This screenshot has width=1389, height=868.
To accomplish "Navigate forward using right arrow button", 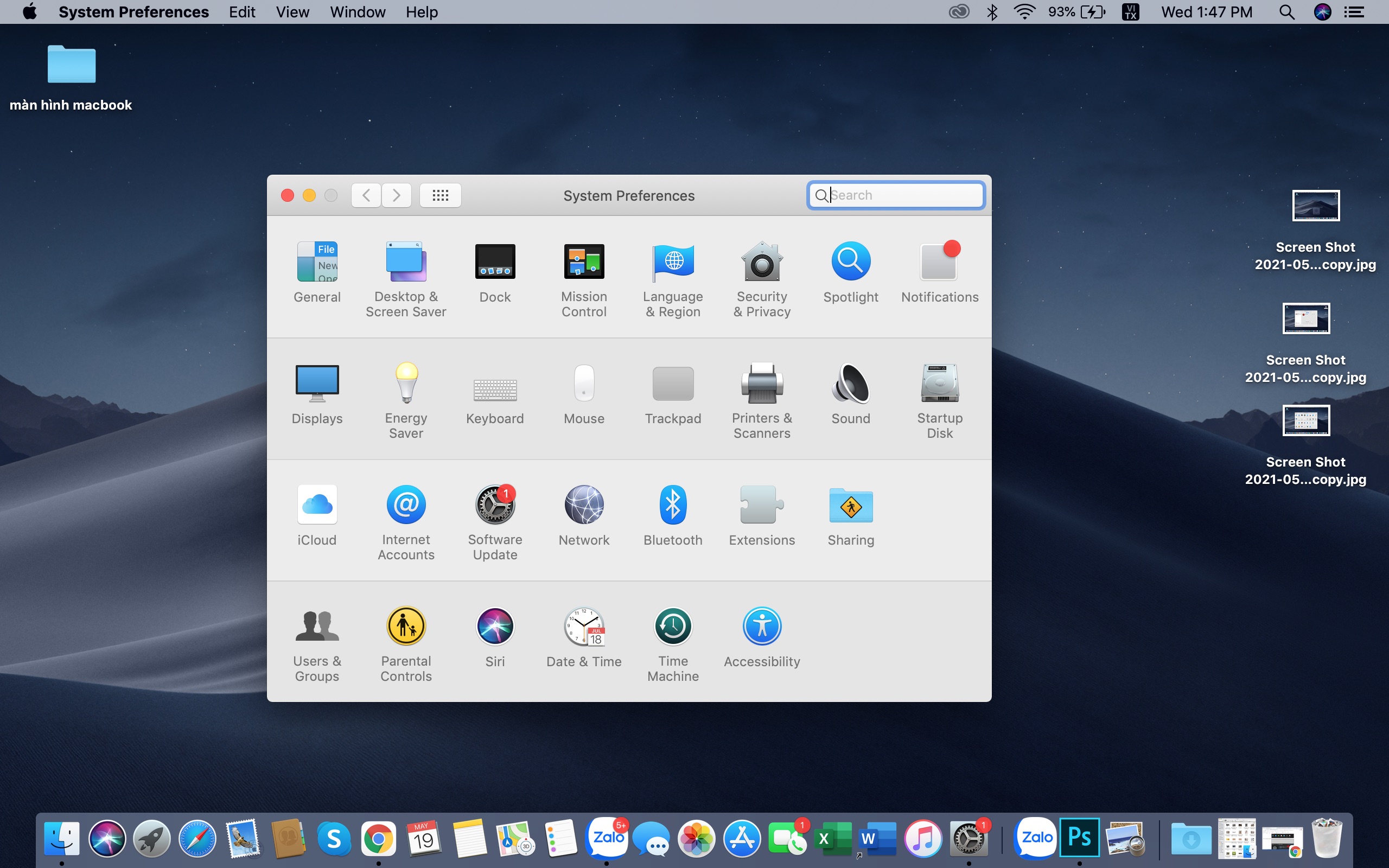I will [x=395, y=195].
